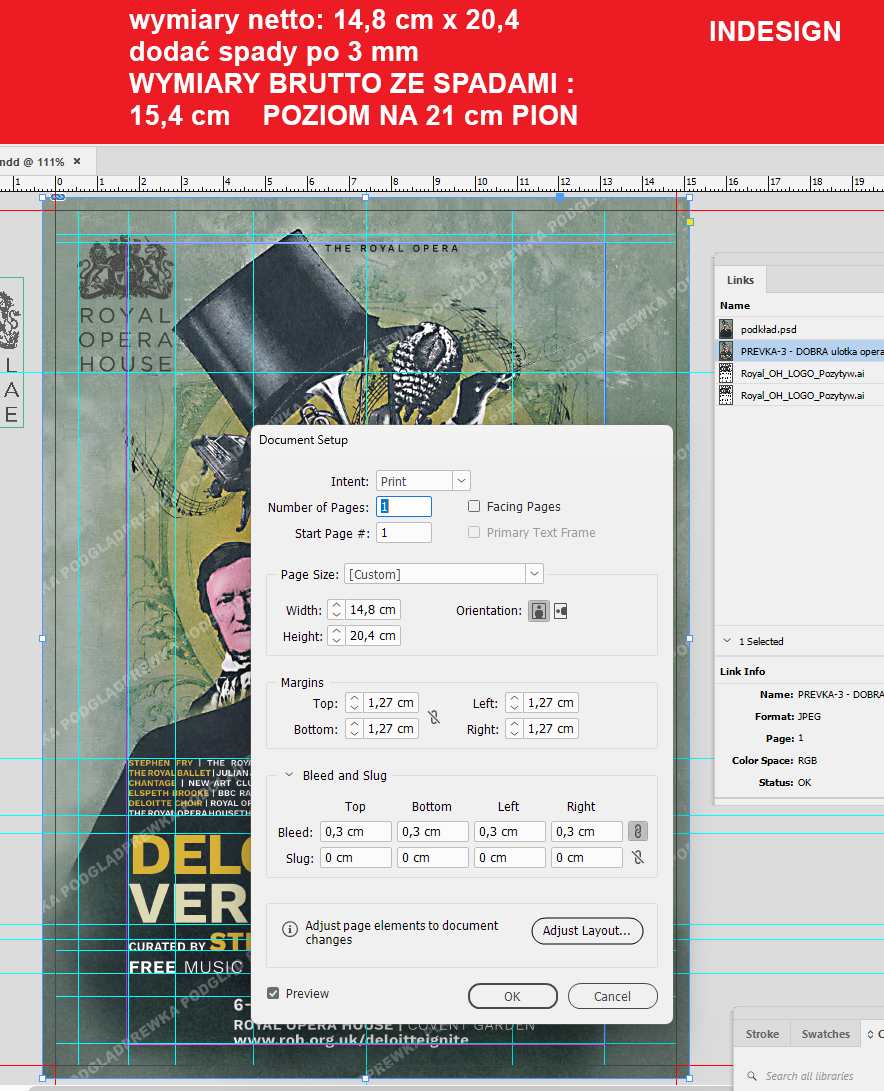Switch to the Stroke tab
The width and height of the screenshot is (884, 1091).
tap(762, 1034)
